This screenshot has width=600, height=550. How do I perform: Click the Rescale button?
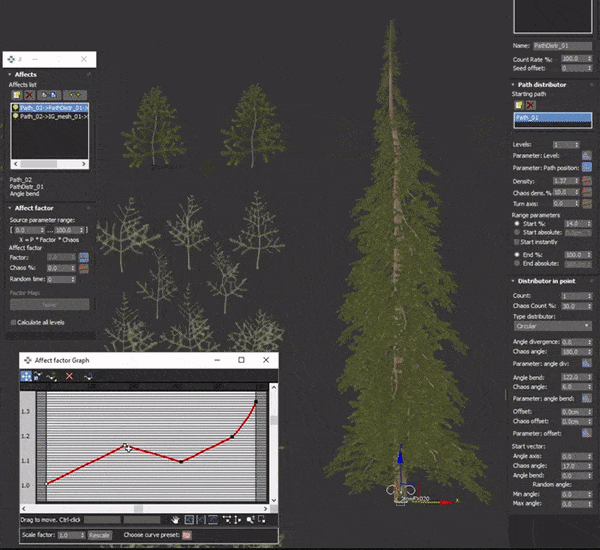pos(100,535)
